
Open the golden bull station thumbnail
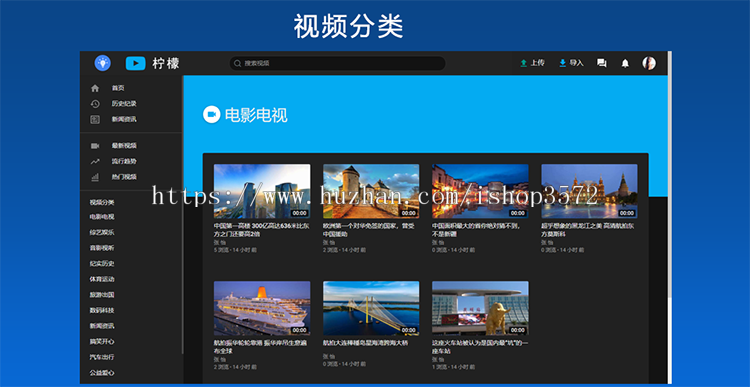(480, 308)
